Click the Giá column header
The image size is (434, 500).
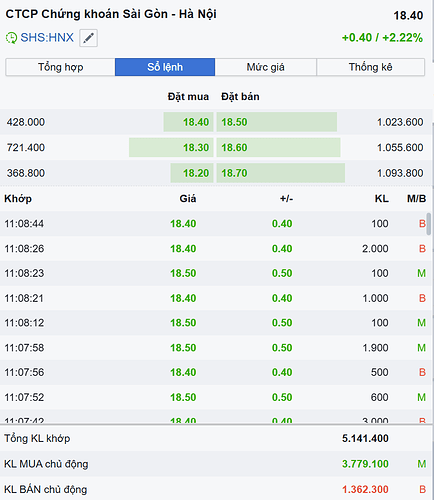point(188,199)
